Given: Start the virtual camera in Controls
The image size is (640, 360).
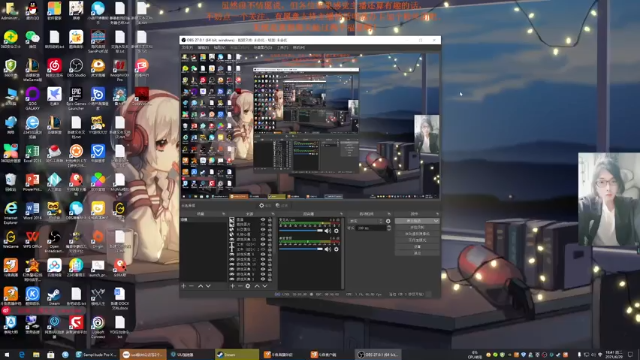Looking at the screenshot, I should coord(417,234).
